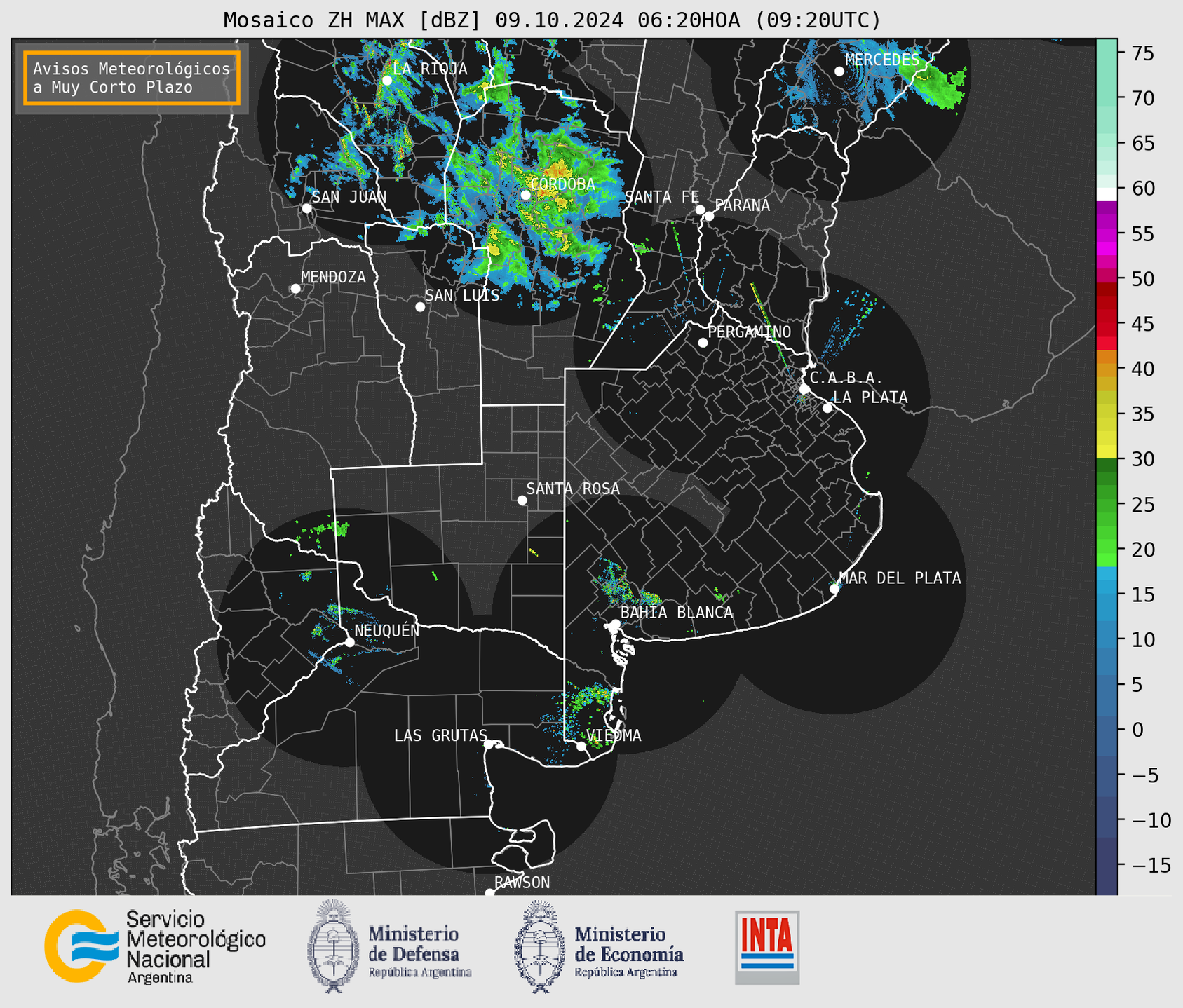Click the yellow 30 dBZ band on colorbar
Screen dimensions: 1183x1008
pyautogui.click(x=1107, y=452)
